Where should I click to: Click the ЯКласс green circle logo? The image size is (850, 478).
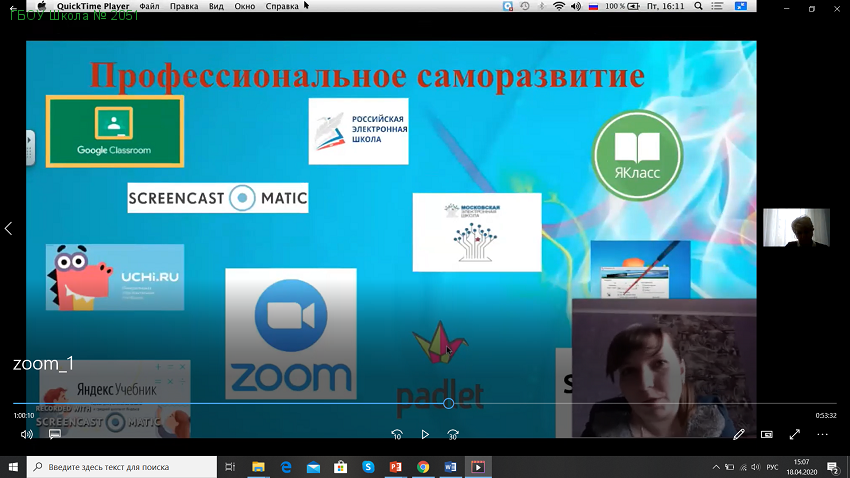(x=638, y=156)
